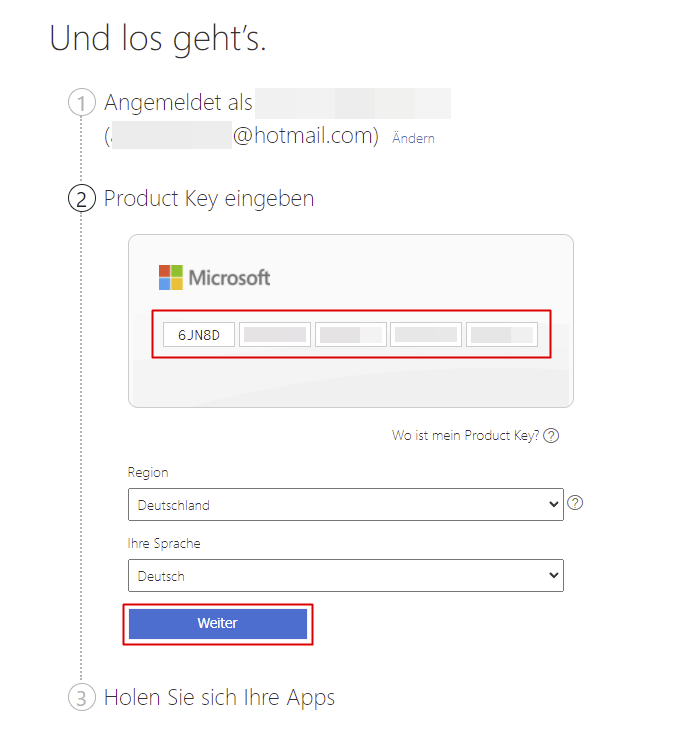The width and height of the screenshot is (687, 745).
Task: Open the Region dropdown showing Deutschland
Action: pyautogui.click(x=346, y=505)
